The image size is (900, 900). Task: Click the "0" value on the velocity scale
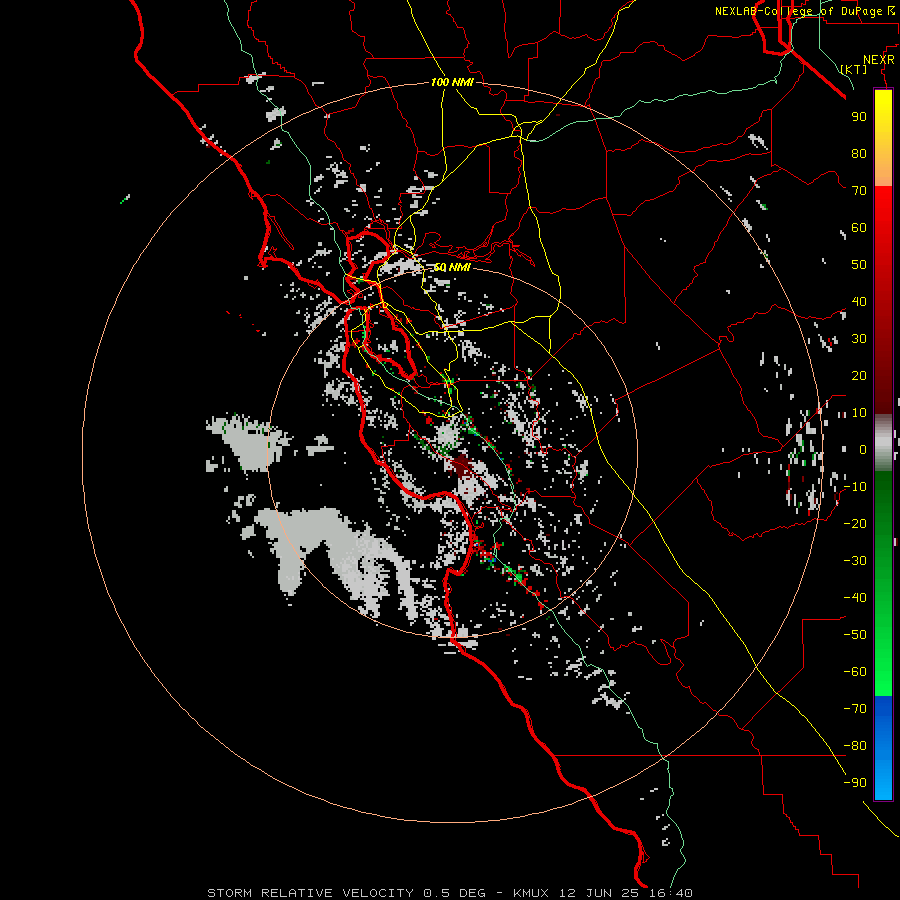point(863,450)
